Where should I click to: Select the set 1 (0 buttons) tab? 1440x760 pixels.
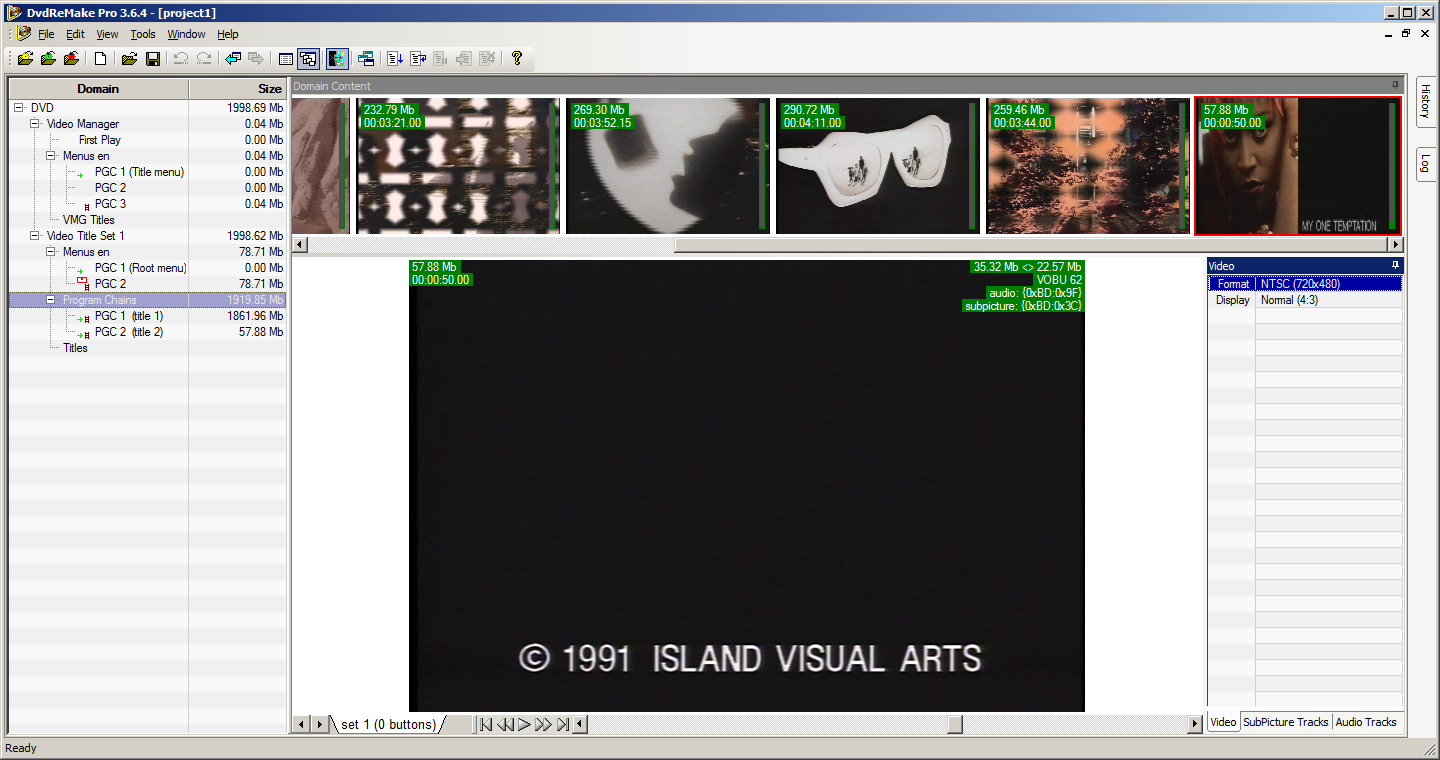[389, 724]
